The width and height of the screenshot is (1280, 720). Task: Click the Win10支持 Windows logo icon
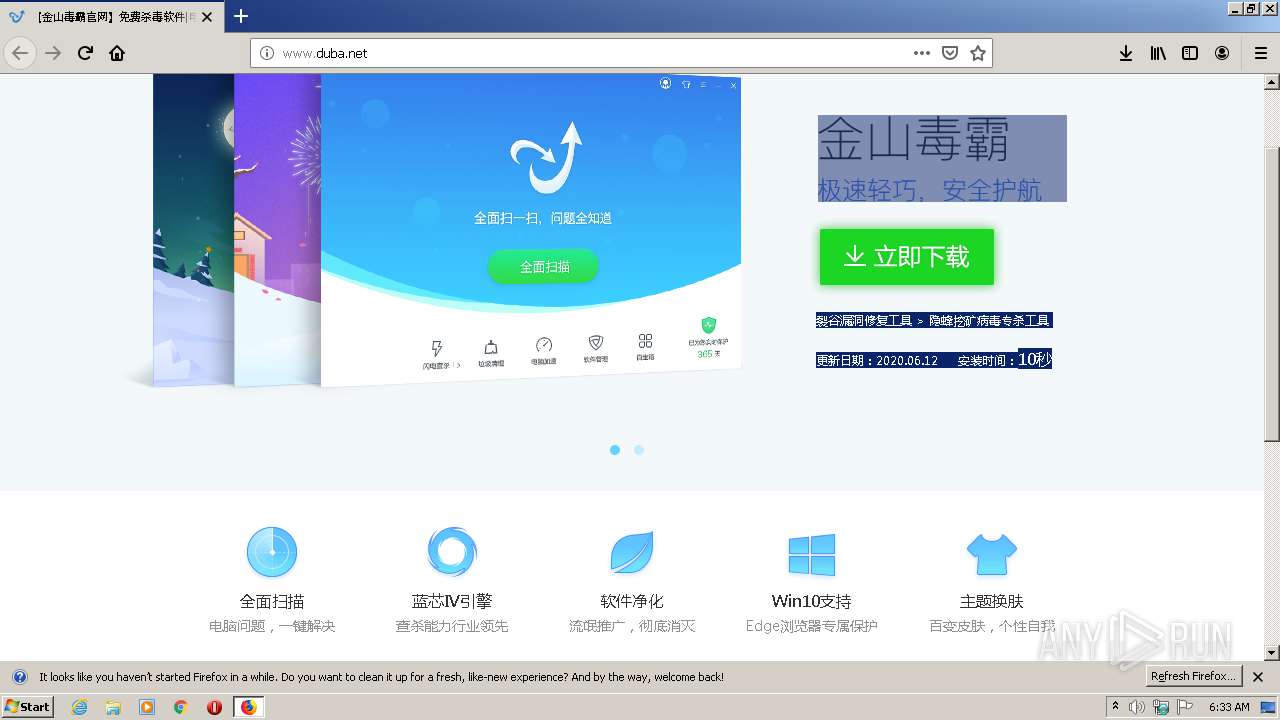[x=811, y=554]
